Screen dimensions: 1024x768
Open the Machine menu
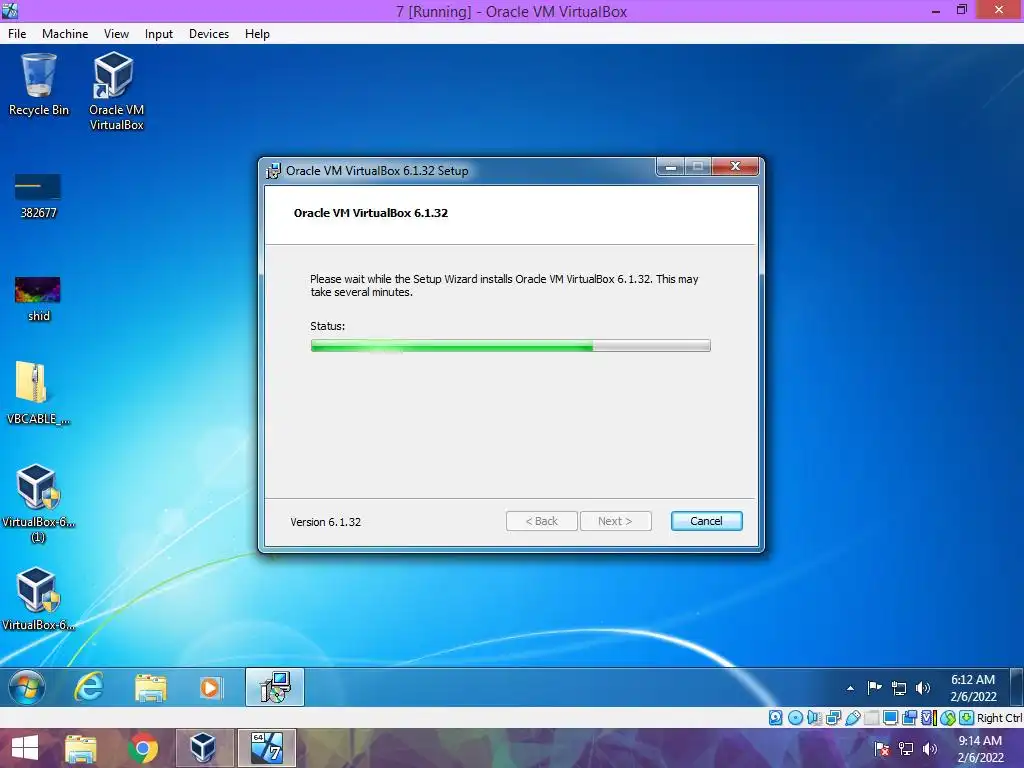click(65, 34)
